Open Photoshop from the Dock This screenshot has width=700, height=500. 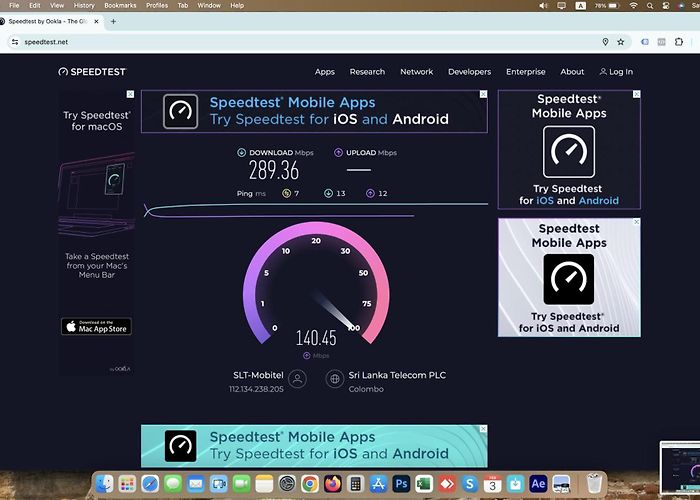point(401,484)
